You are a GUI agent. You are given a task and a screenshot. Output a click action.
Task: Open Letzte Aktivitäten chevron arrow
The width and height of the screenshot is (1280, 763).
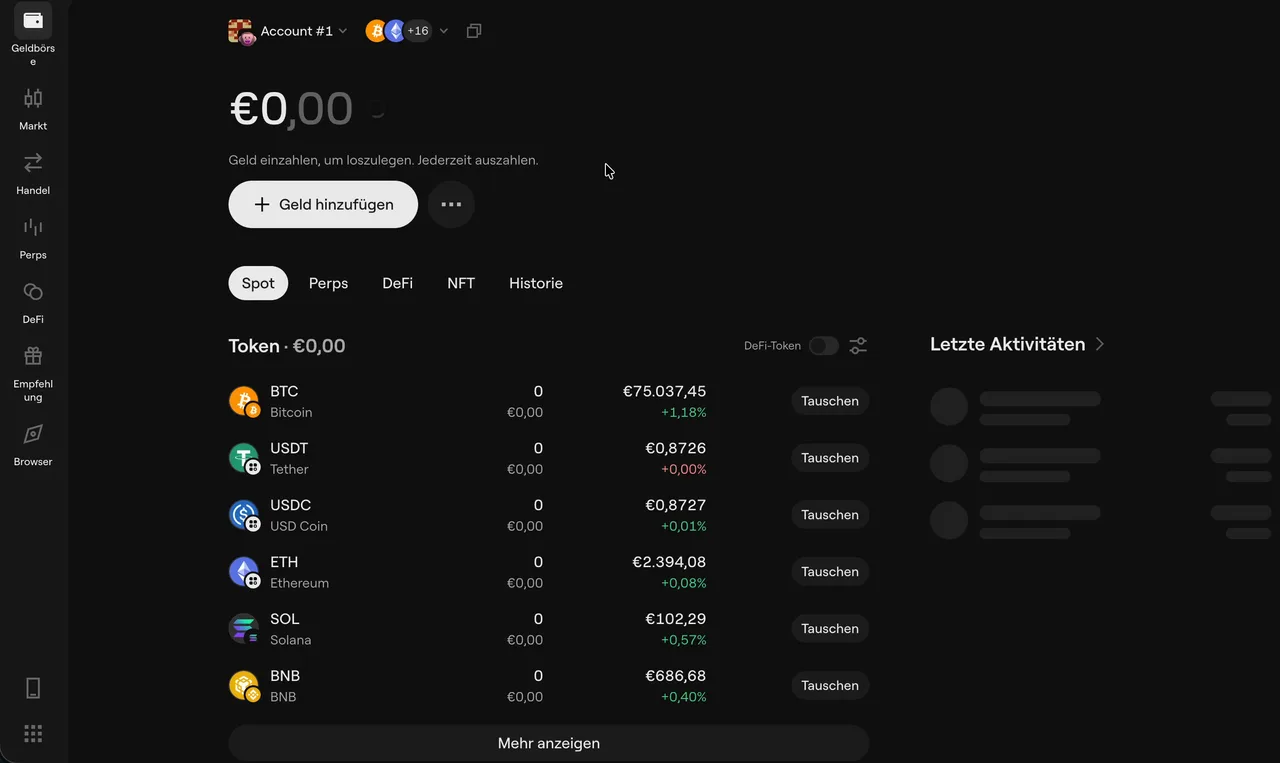point(1100,344)
